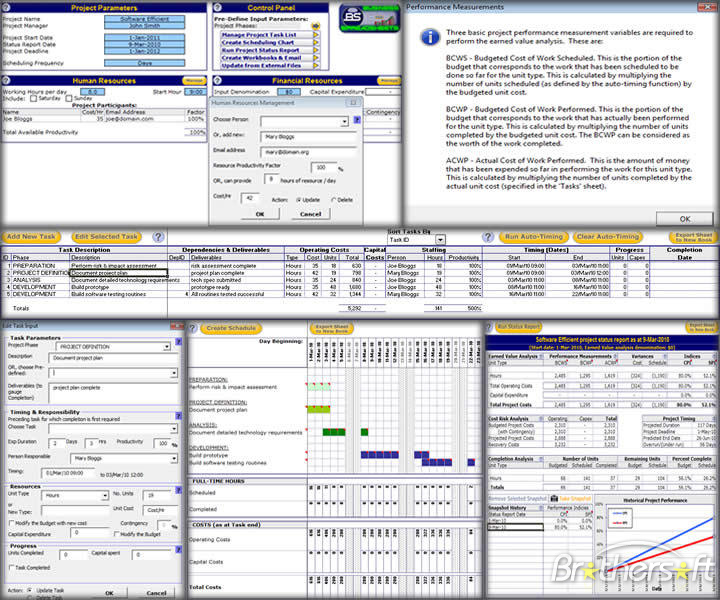Screen dimensions: 720x600
Task: Open the Financial Resources help icon
Action: (x=218, y=80)
